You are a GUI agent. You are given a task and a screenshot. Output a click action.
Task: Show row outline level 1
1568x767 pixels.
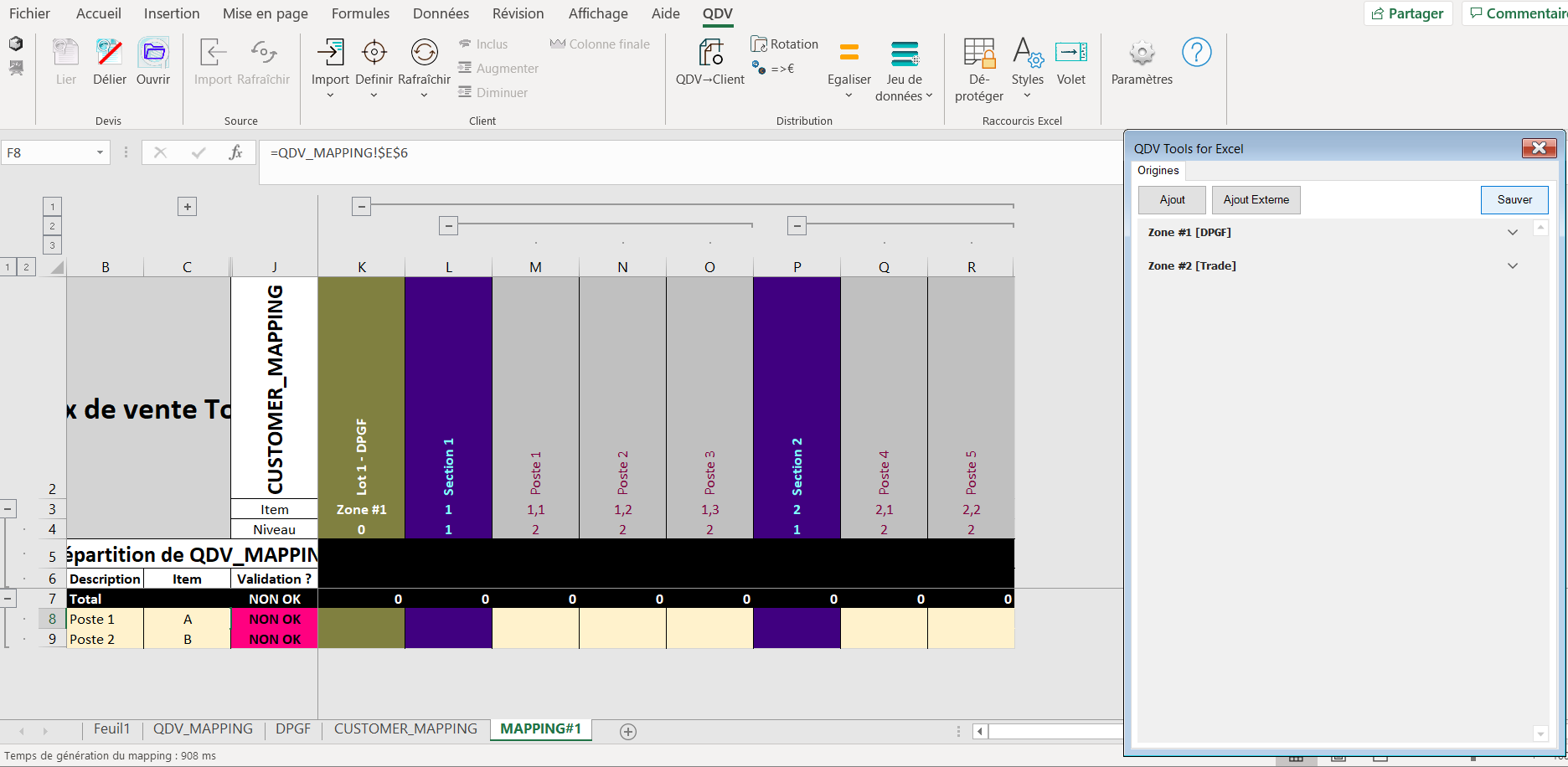[x=8, y=268]
